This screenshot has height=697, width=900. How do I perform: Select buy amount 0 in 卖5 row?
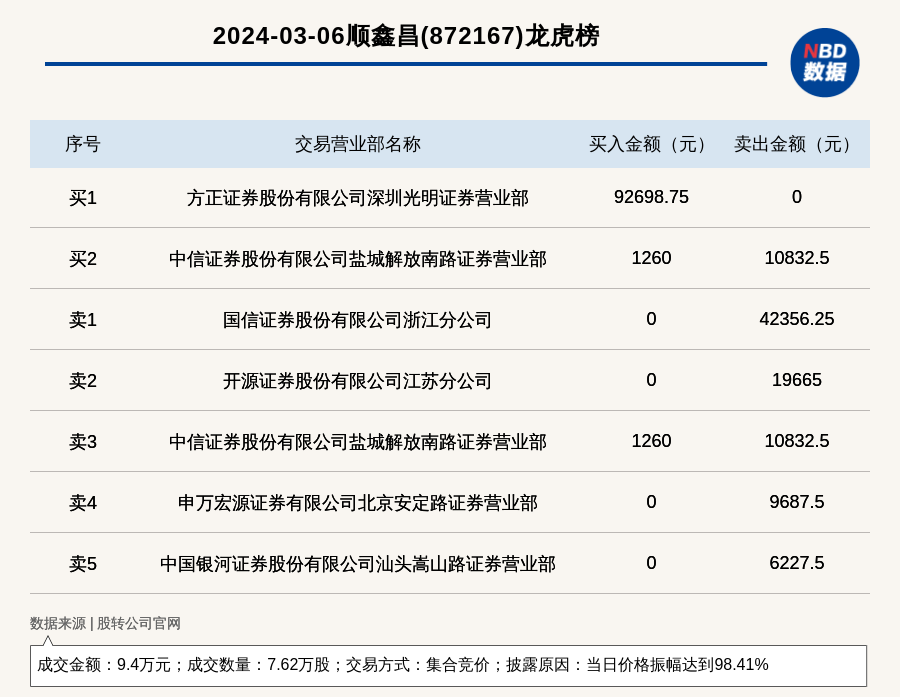point(651,563)
